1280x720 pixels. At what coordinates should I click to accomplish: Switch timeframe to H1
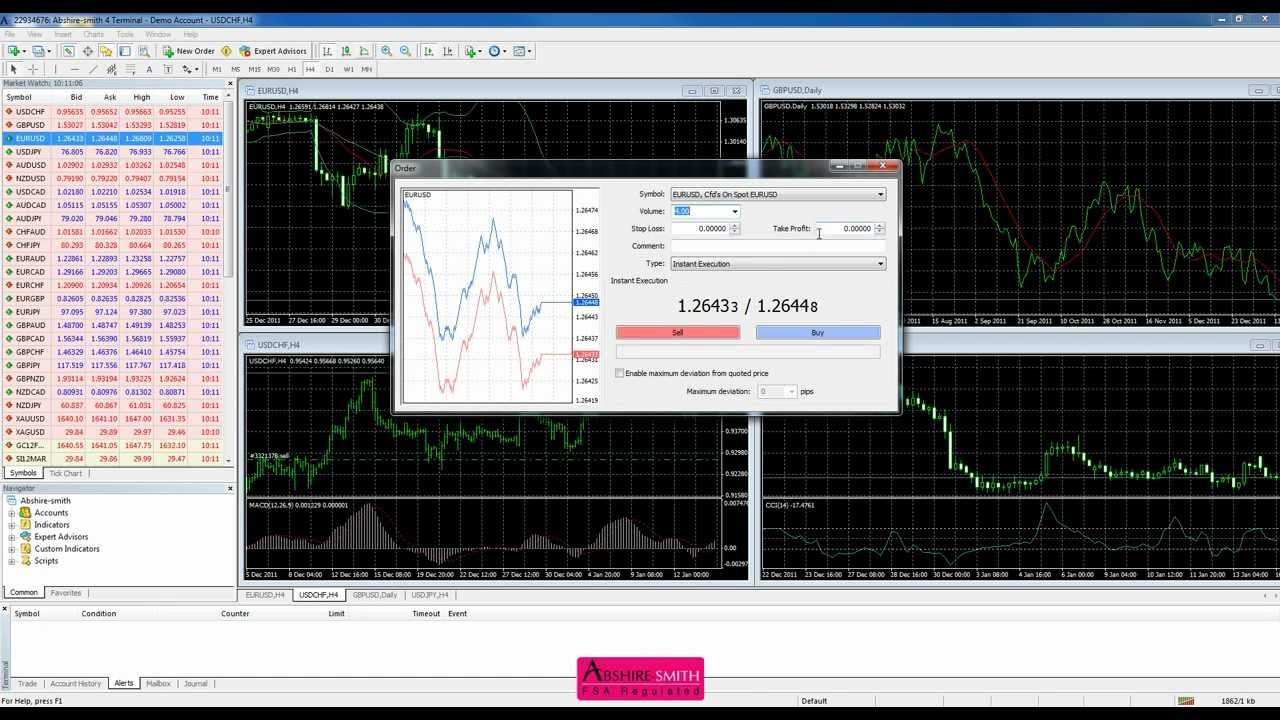coord(292,69)
